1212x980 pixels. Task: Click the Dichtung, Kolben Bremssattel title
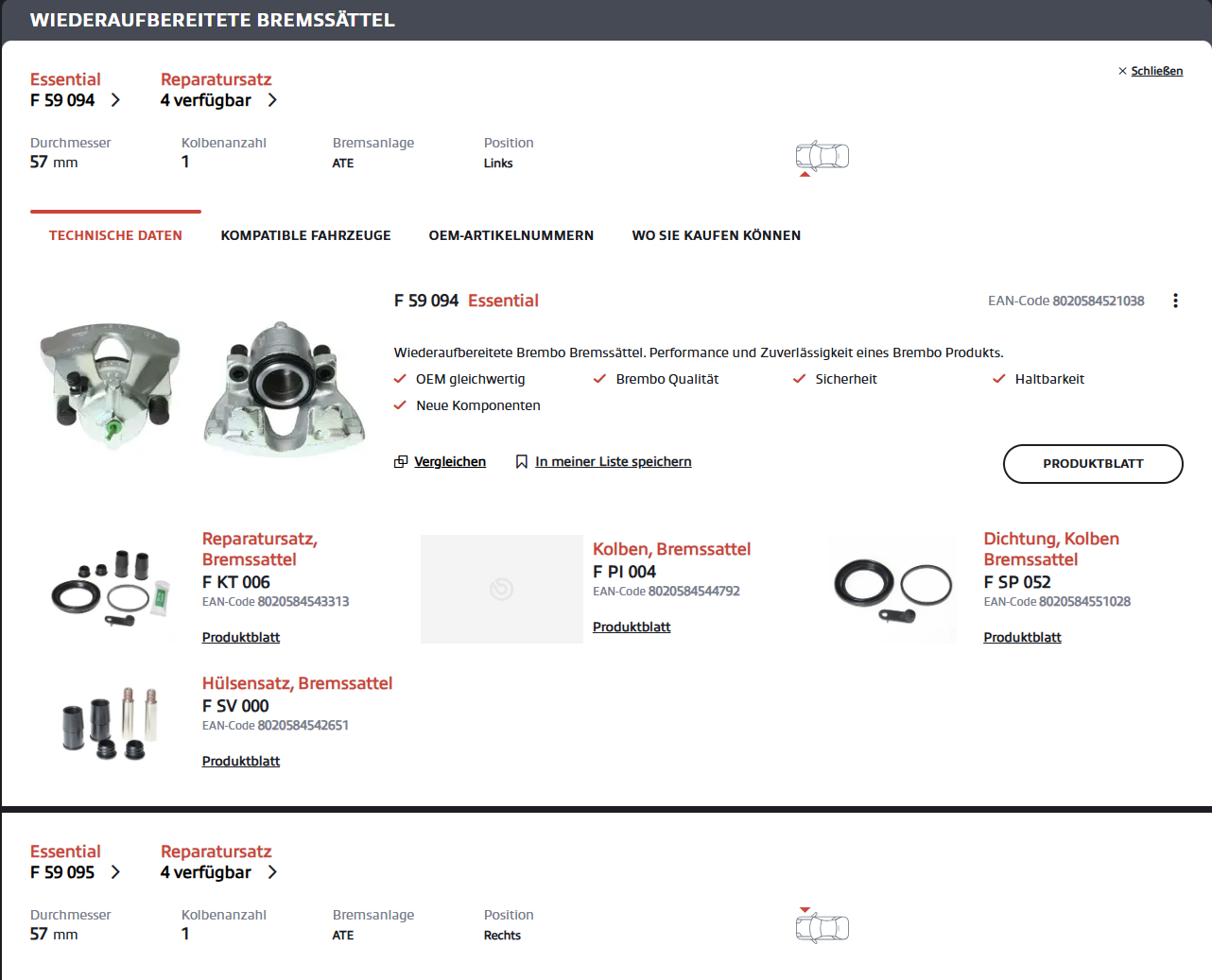pyautogui.click(x=1051, y=549)
